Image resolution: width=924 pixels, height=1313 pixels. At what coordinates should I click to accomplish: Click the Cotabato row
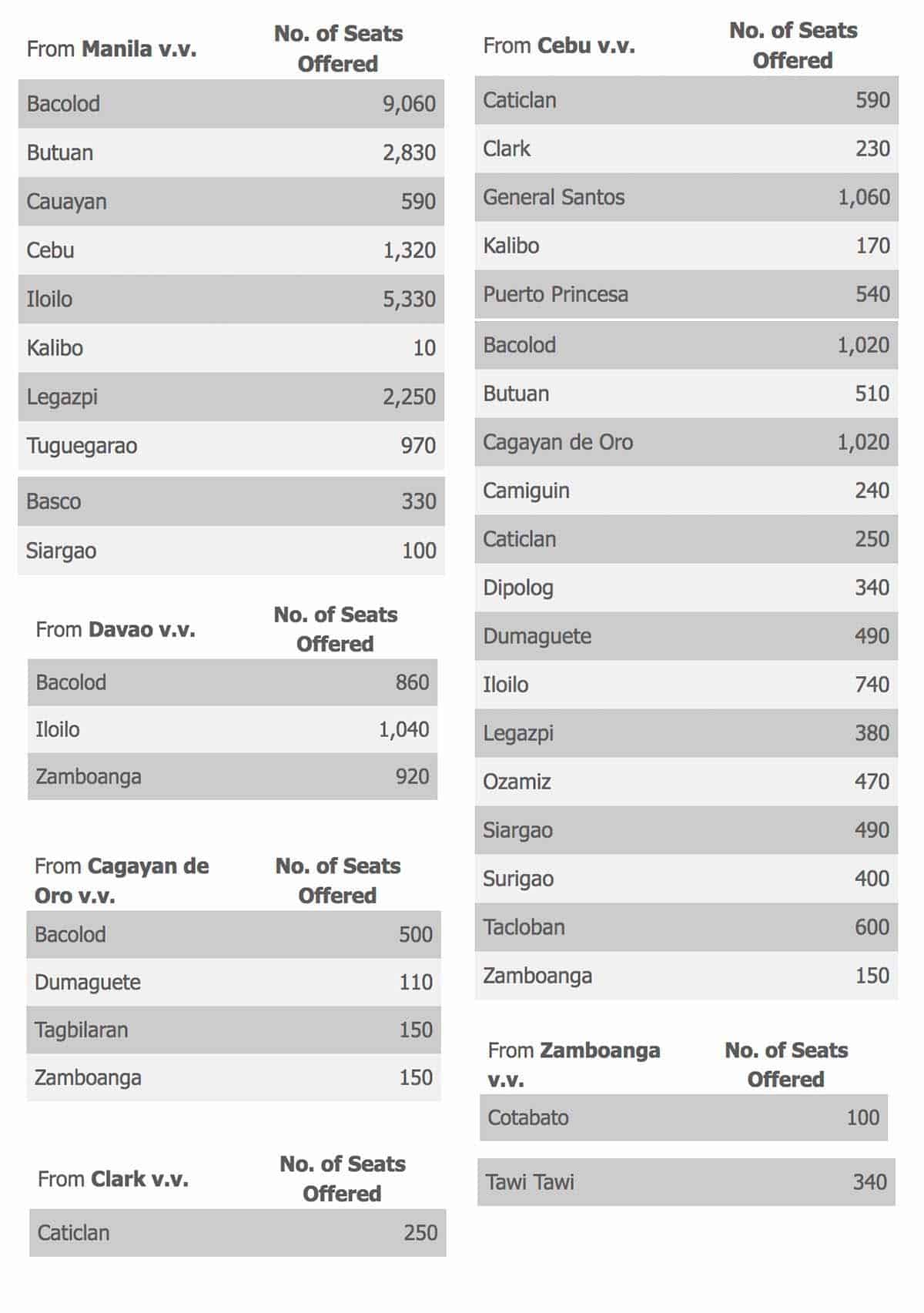point(683,1117)
